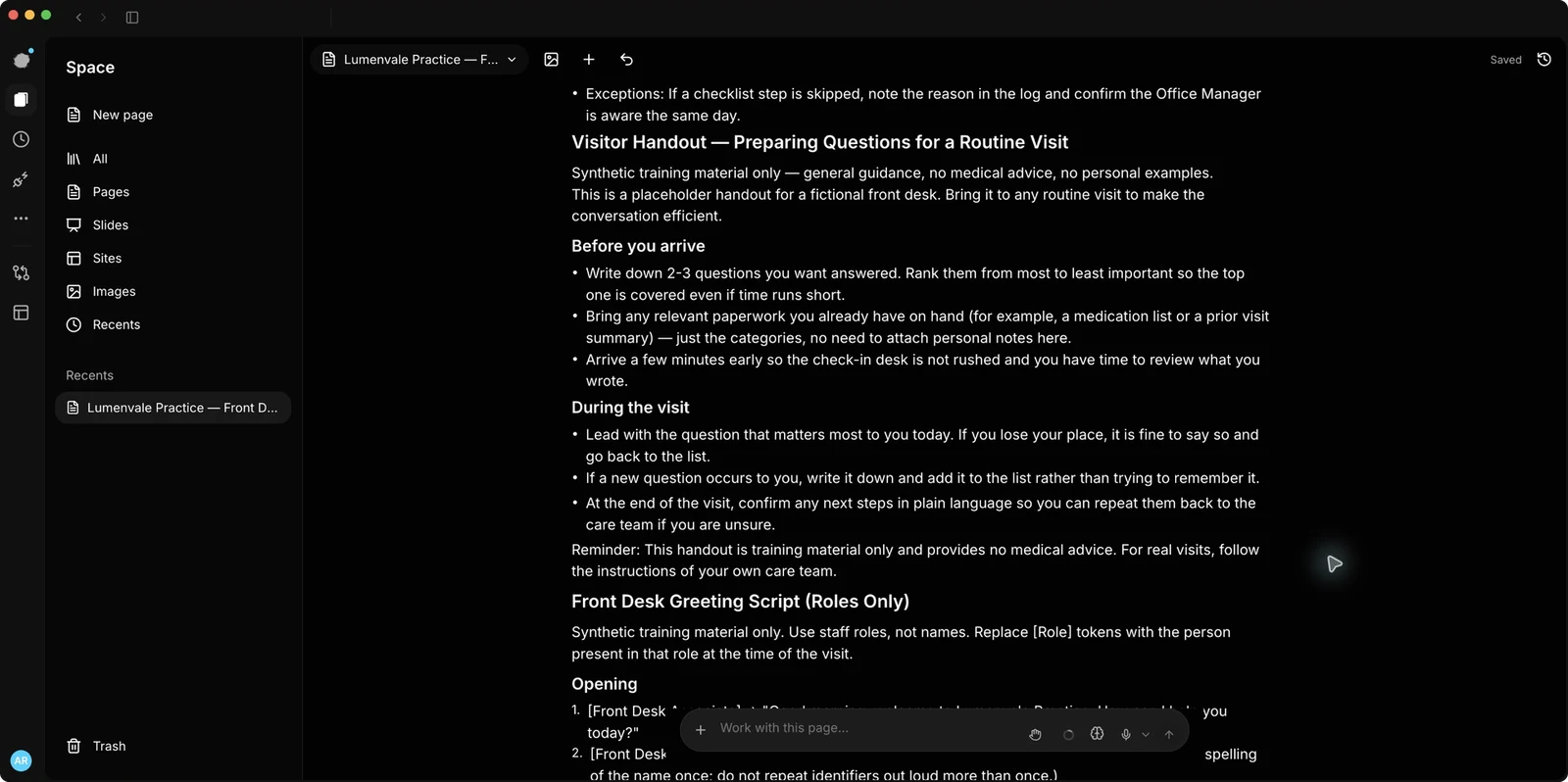Open the AR user avatar

[21, 760]
